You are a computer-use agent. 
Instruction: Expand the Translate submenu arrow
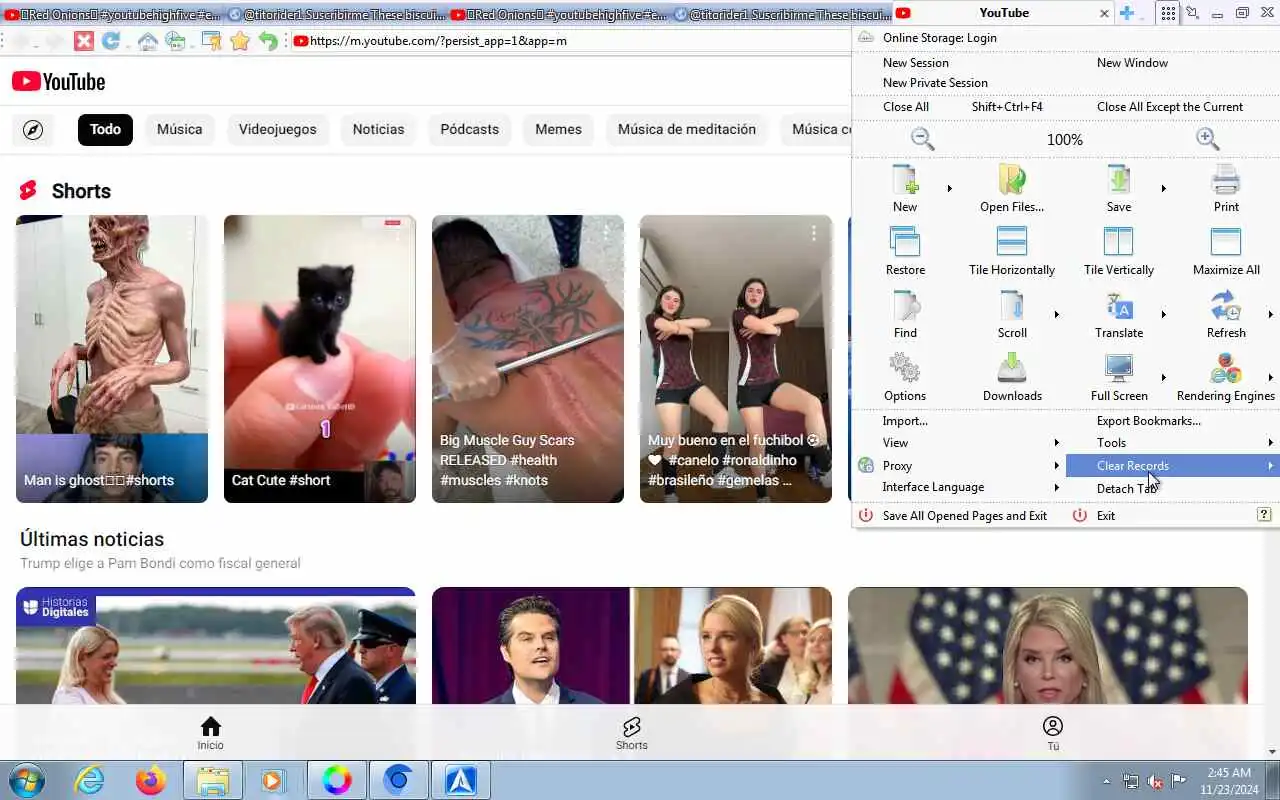(x=1163, y=314)
